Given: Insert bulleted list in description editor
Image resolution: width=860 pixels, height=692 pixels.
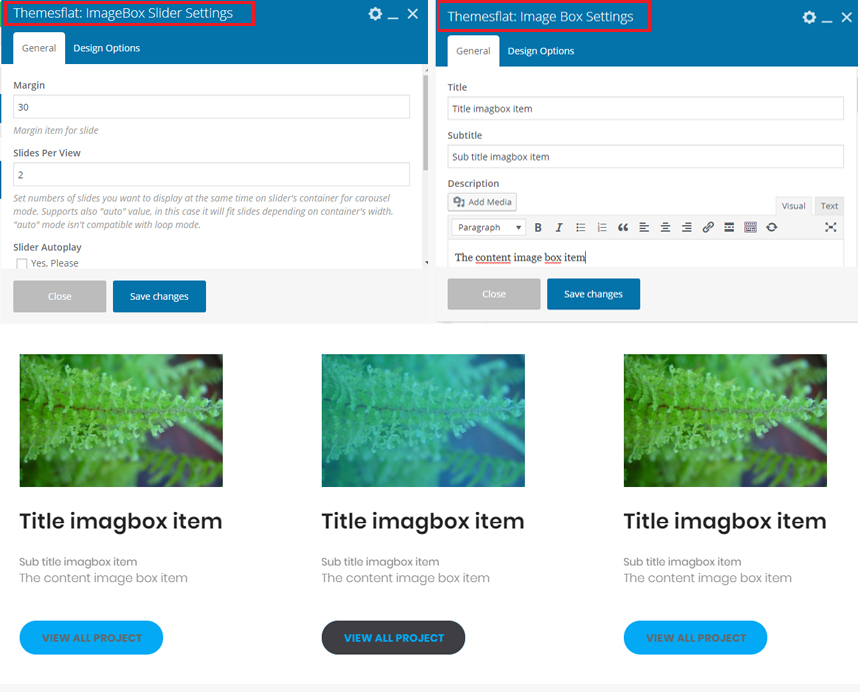Looking at the screenshot, I should coord(580,228).
